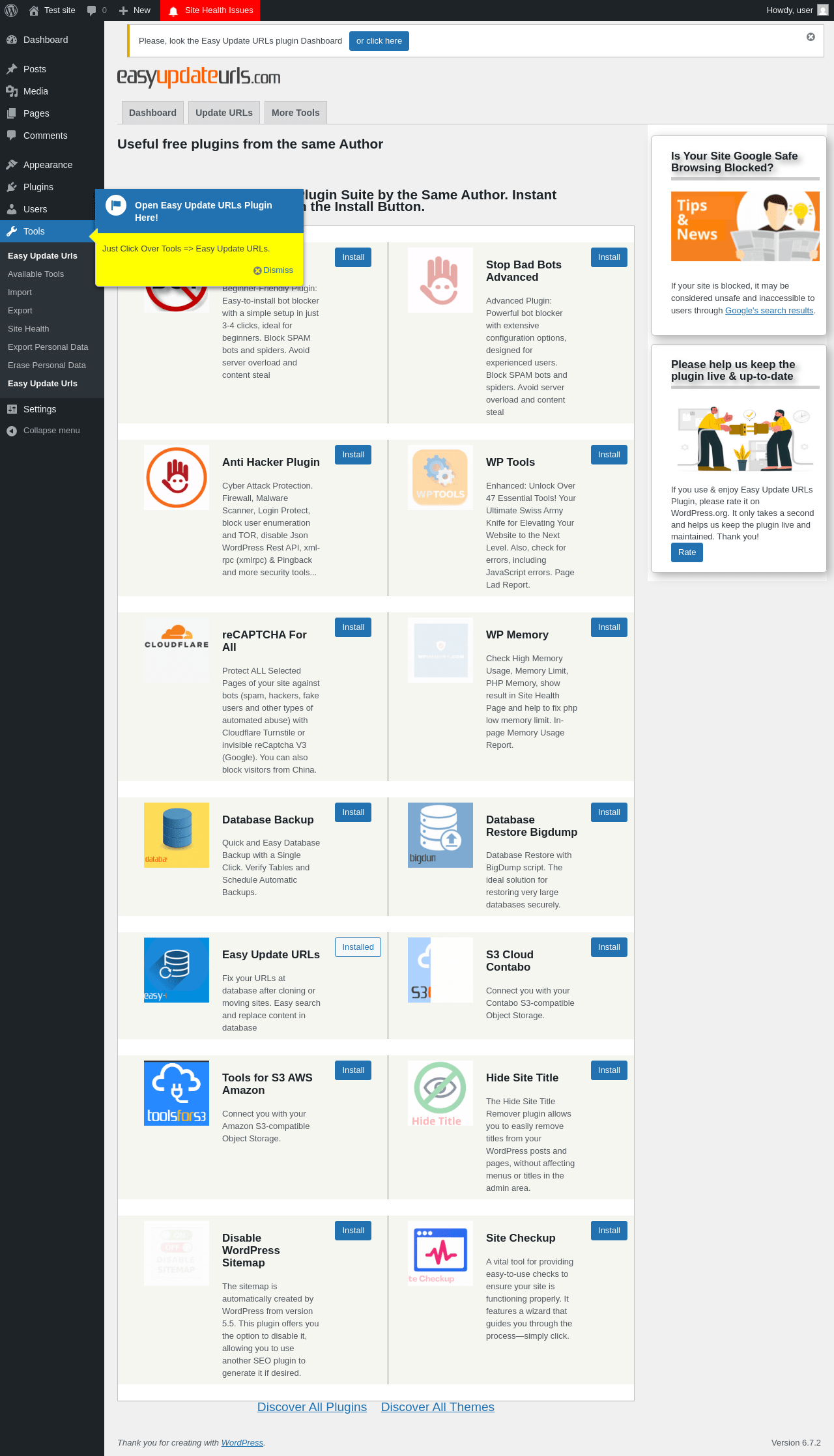Click the easyupdateurls.com logo
The width and height of the screenshot is (834, 1456).
[x=199, y=77]
